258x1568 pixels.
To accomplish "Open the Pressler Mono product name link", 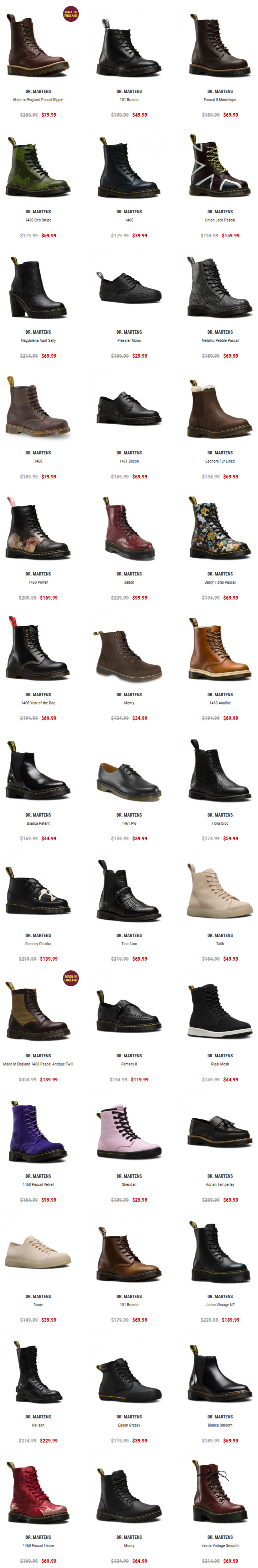I will tap(129, 340).
